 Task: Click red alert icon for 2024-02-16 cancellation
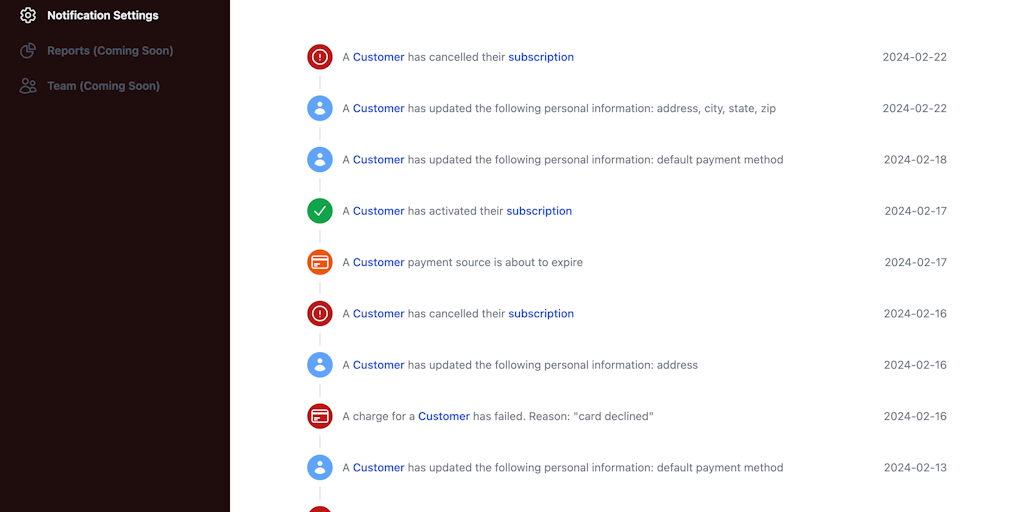tap(320, 314)
